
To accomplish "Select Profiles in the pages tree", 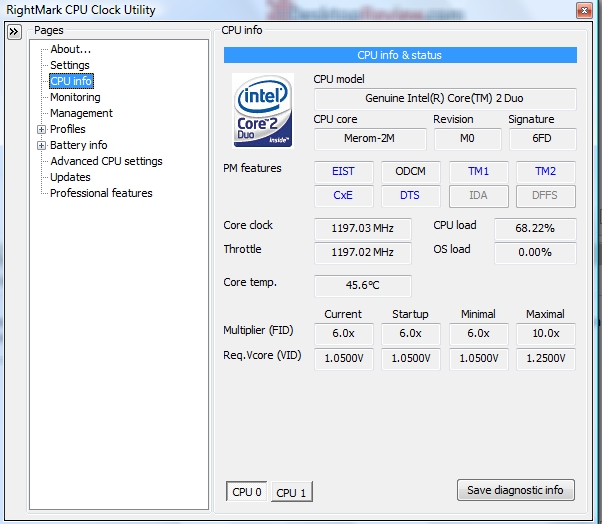I will point(68,129).
